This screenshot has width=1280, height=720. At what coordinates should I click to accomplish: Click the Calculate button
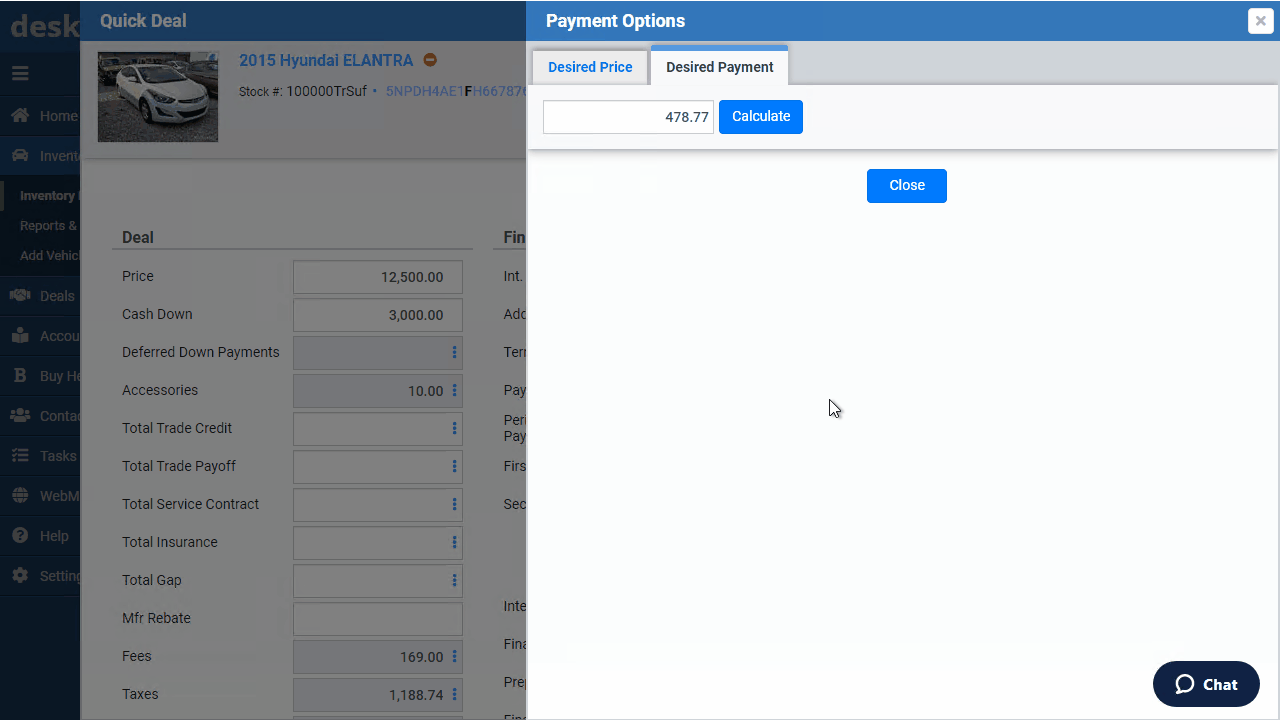[760, 116]
